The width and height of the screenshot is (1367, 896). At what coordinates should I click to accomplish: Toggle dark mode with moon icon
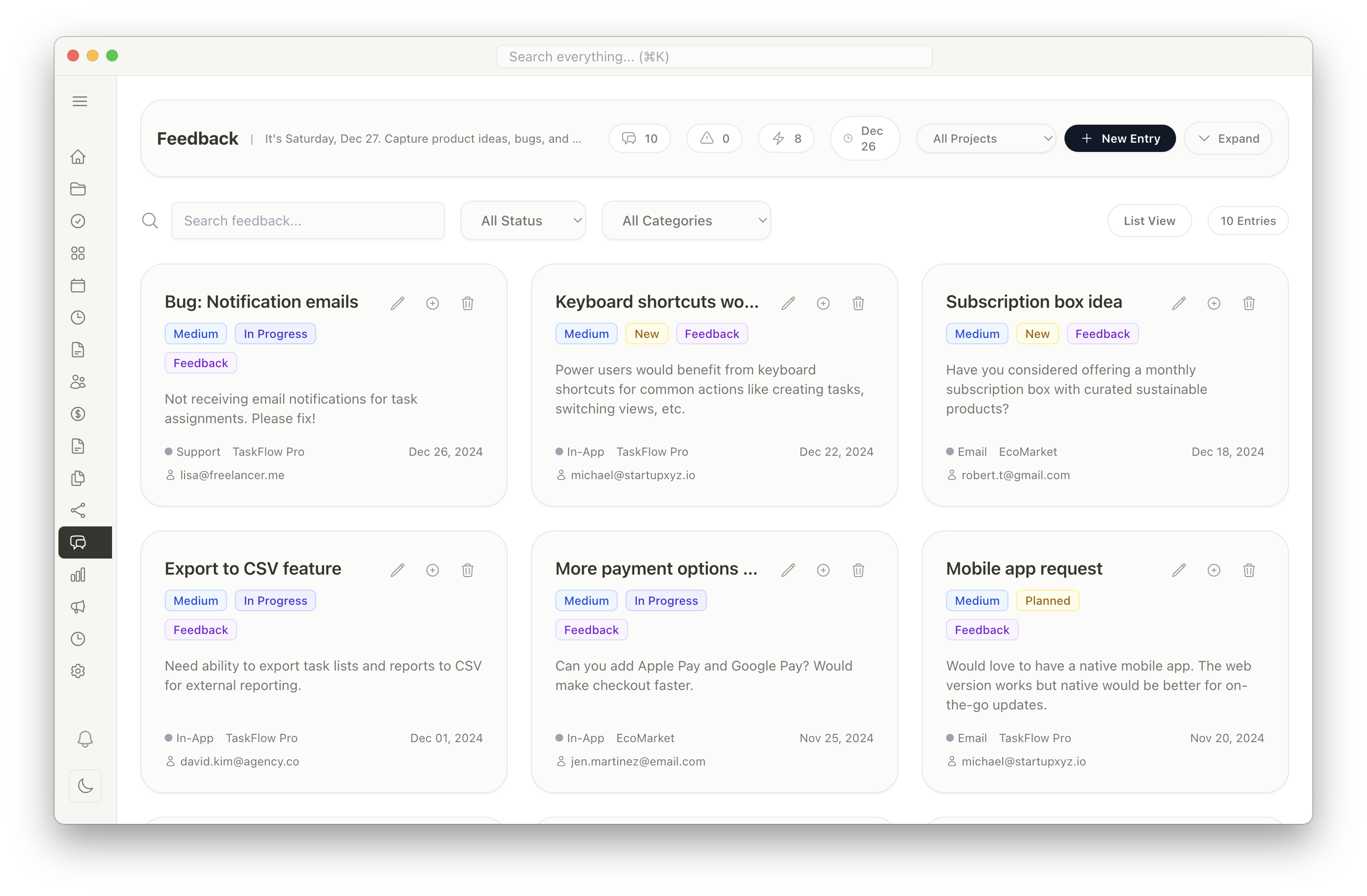pyautogui.click(x=85, y=786)
